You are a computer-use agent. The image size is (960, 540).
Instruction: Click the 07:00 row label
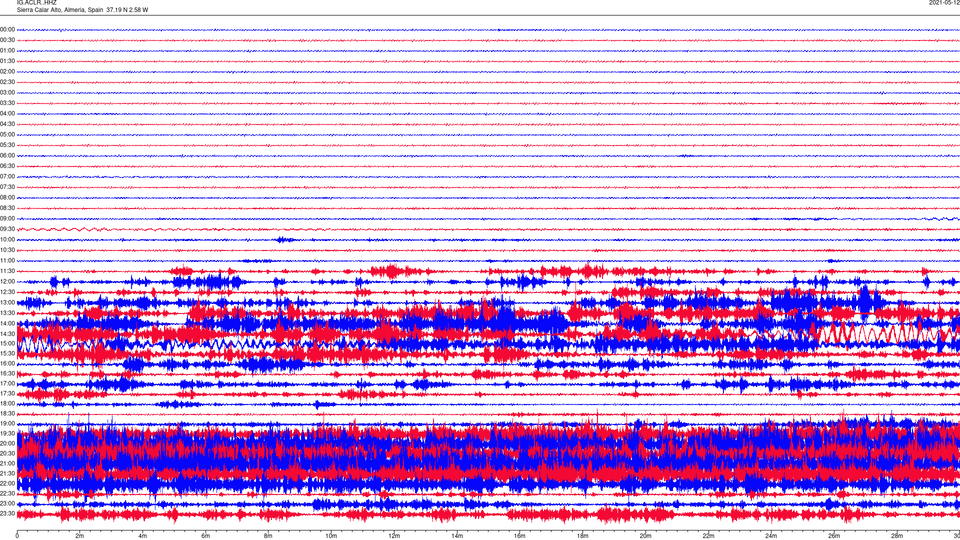point(7,177)
